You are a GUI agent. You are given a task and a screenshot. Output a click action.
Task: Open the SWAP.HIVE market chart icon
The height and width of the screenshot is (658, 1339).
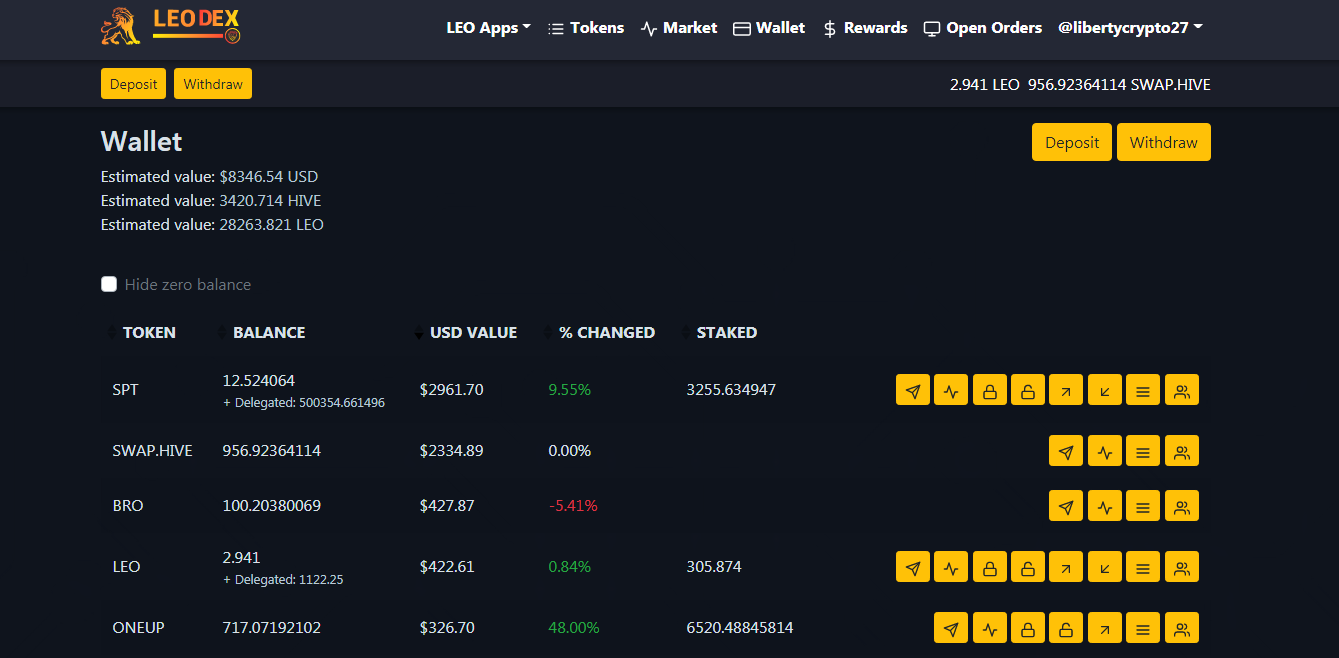coord(1105,451)
